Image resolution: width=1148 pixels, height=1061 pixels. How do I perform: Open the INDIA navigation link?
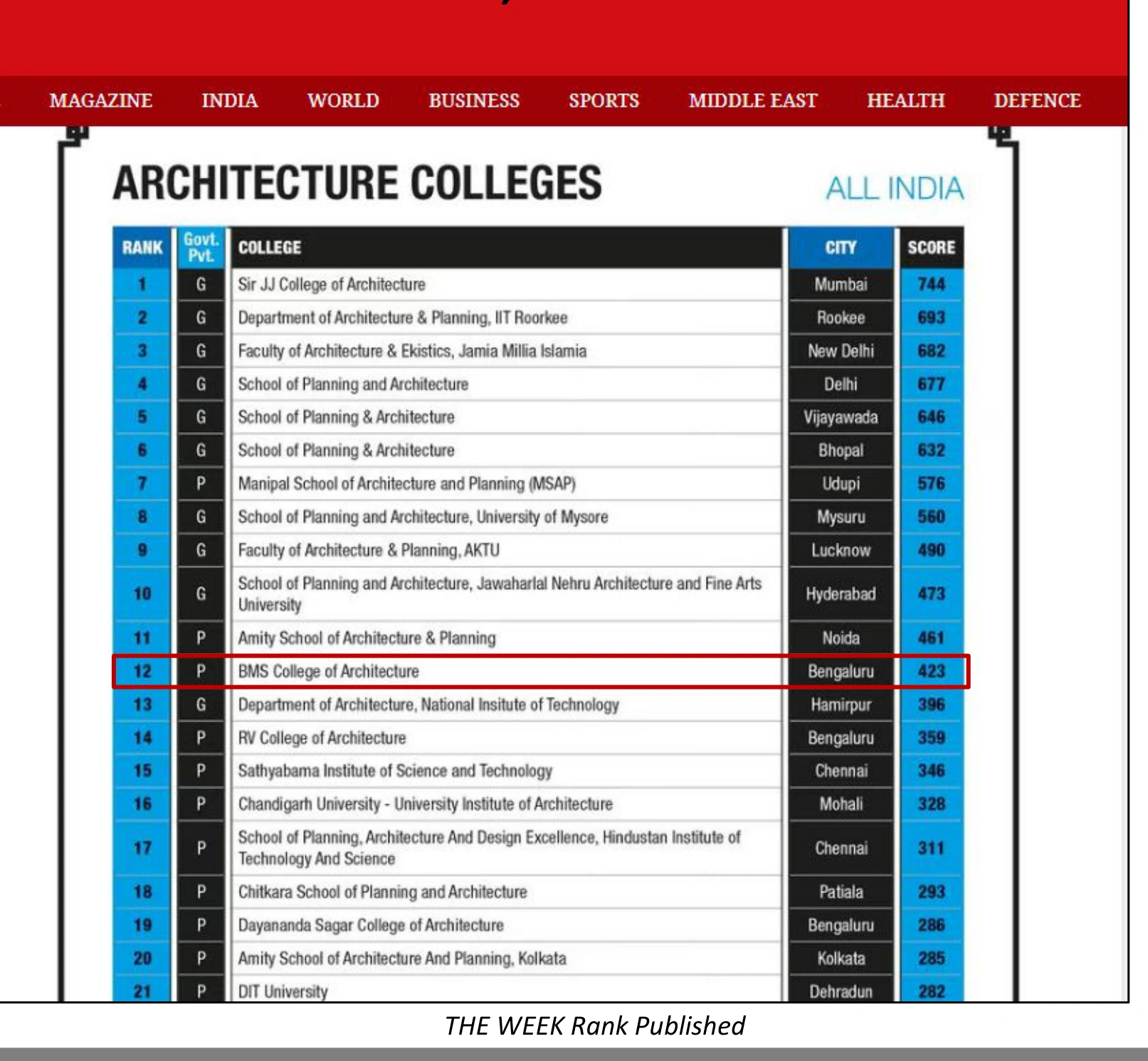pyautogui.click(x=229, y=100)
